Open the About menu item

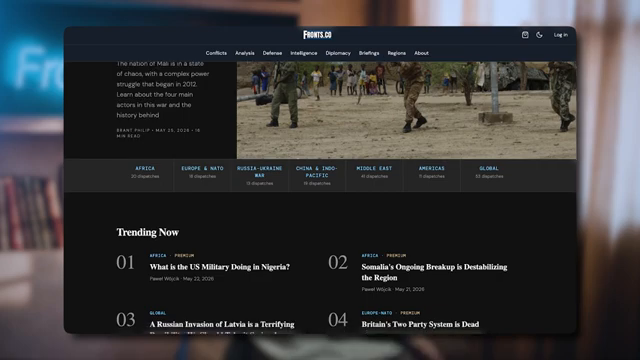tap(421, 53)
